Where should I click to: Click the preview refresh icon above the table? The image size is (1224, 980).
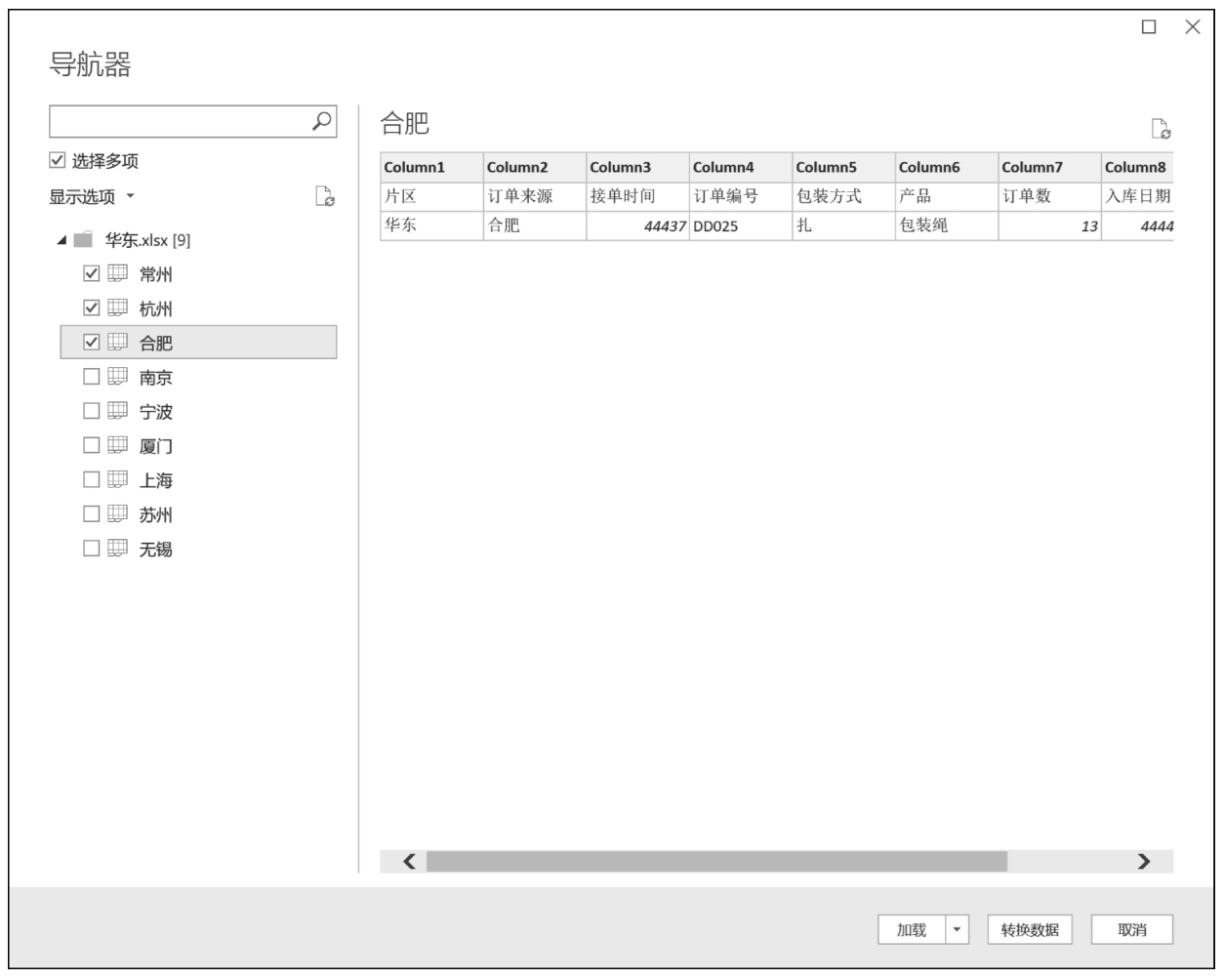pos(1161,129)
